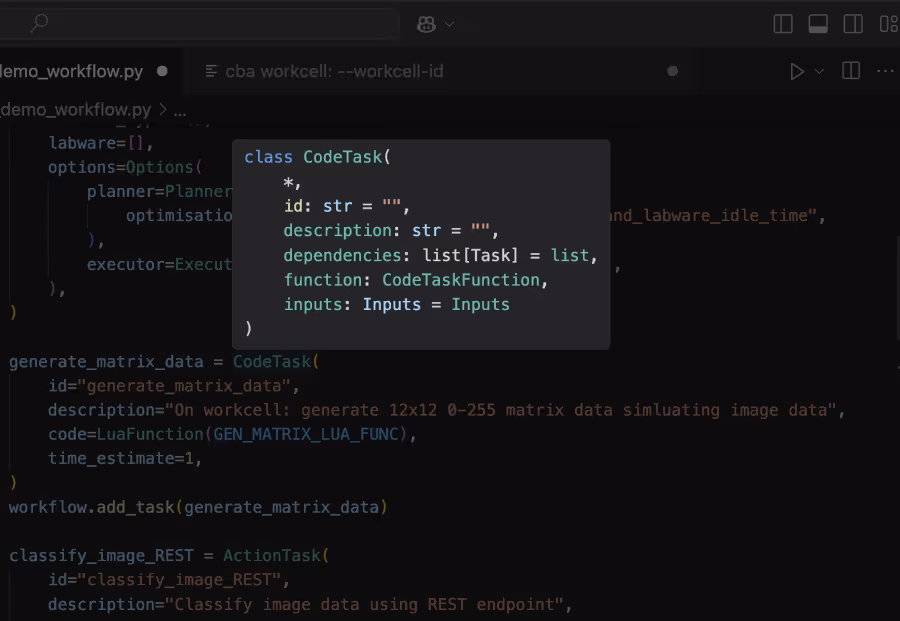Click the command center search field
The image size is (900, 621).
pos(200,23)
